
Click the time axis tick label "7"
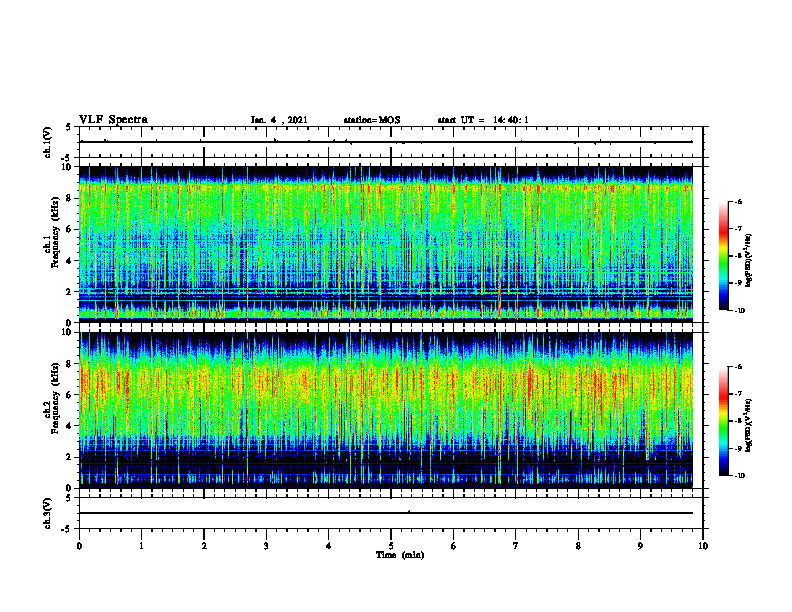point(516,546)
